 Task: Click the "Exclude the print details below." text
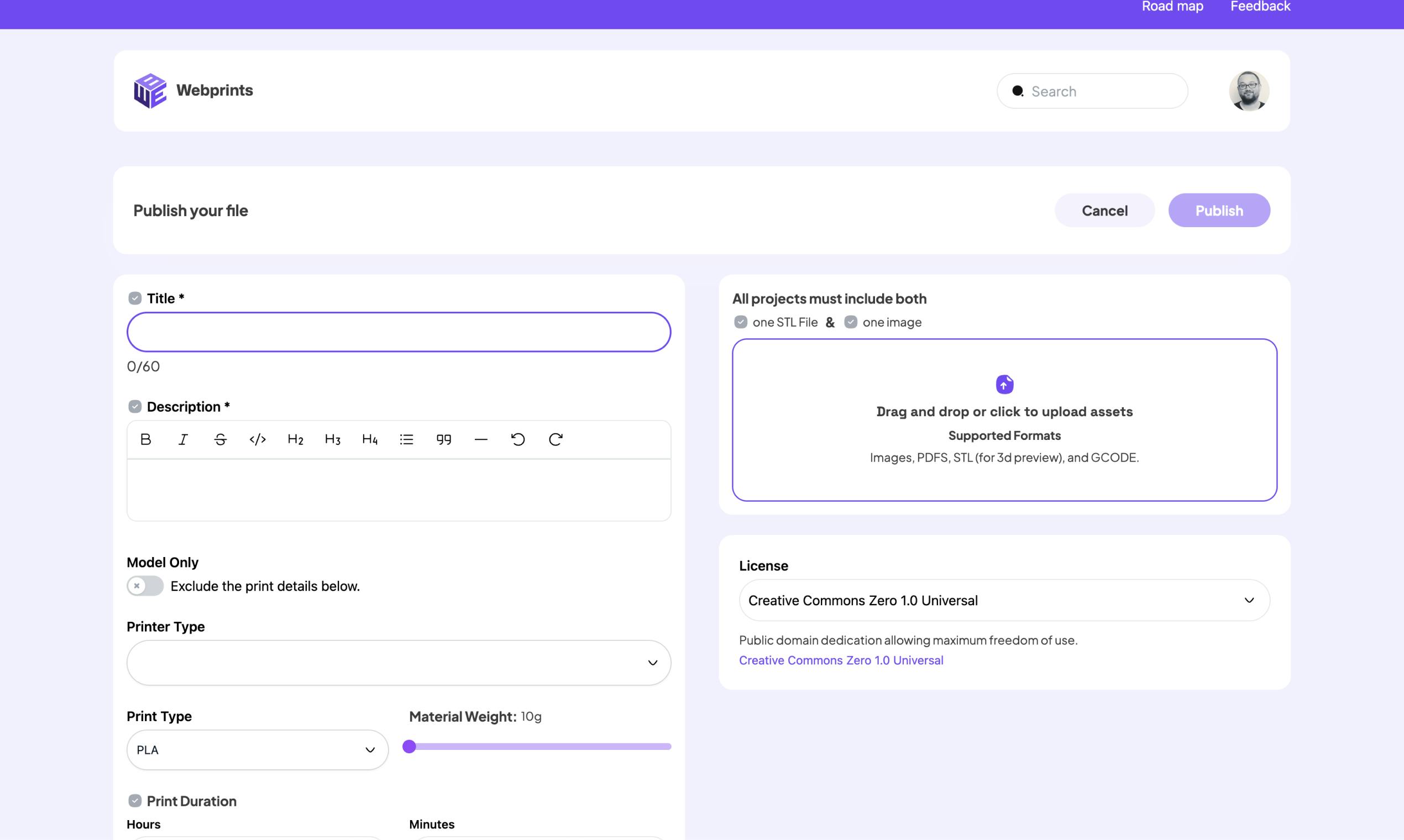265,586
